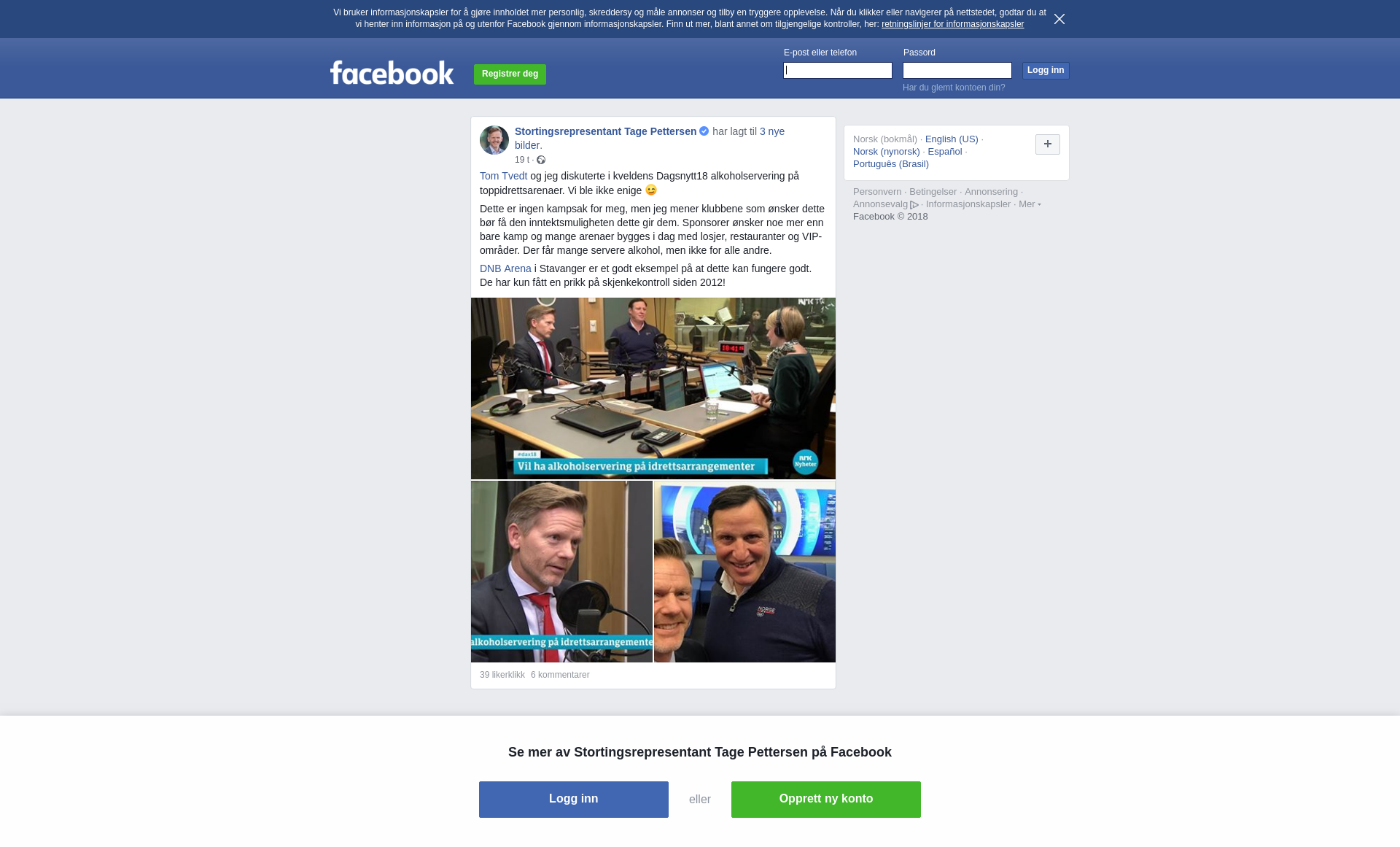
Task: Click the green Registrer deg button
Action: (x=510, y=74)
